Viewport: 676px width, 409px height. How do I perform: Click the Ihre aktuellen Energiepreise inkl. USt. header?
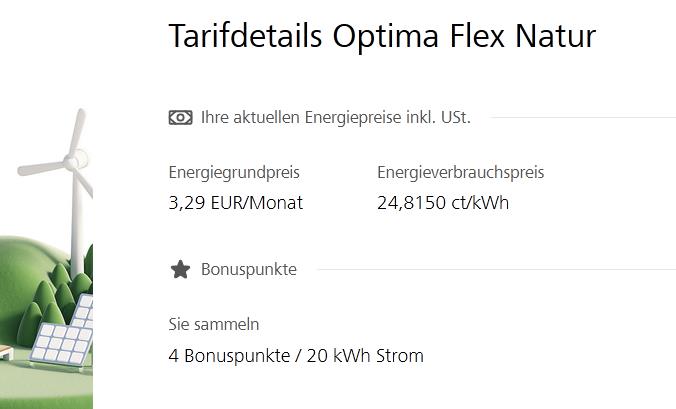(x=336, y=117)
